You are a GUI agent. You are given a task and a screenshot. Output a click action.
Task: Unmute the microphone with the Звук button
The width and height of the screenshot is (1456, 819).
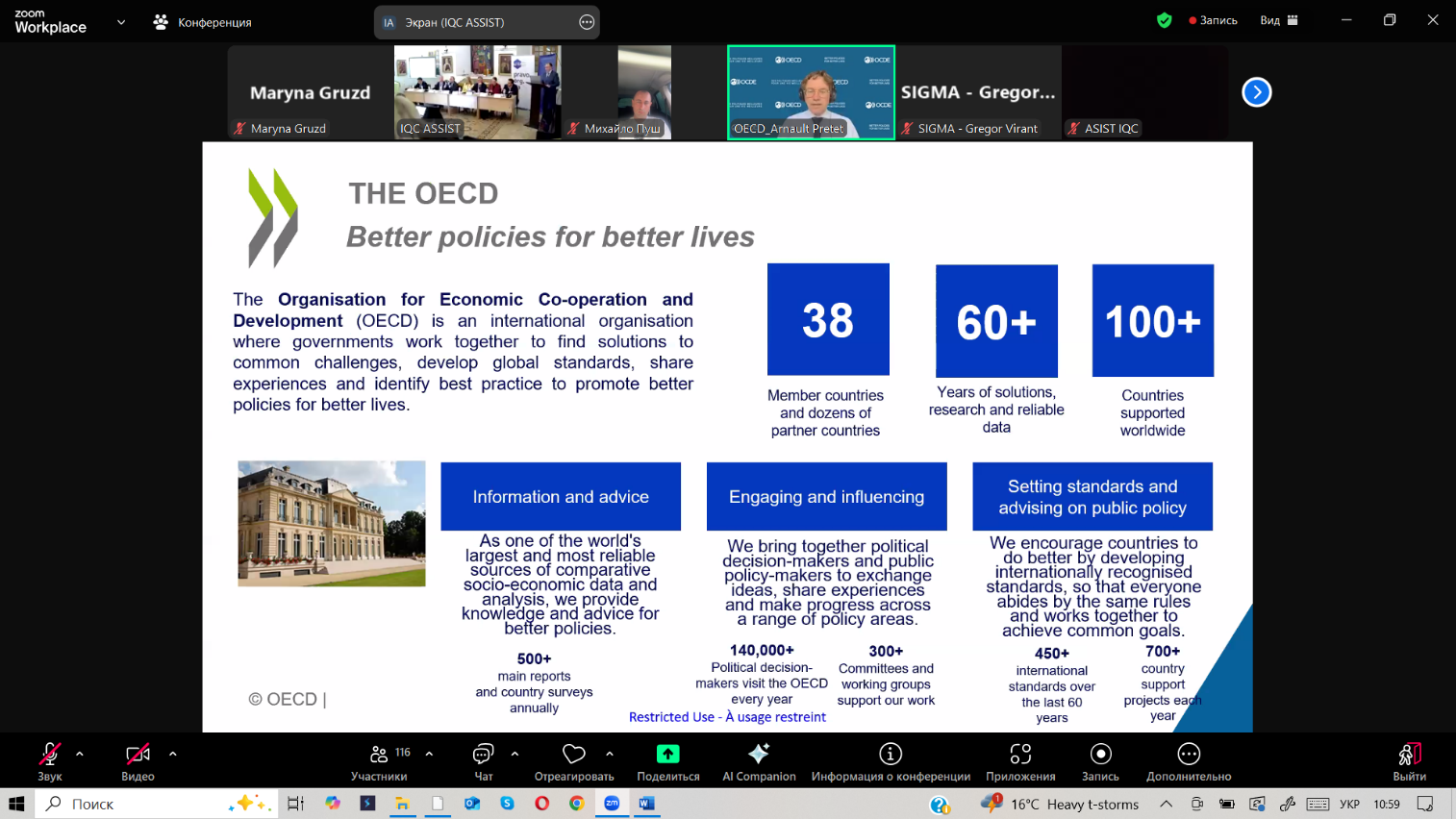tap(50, 761)
